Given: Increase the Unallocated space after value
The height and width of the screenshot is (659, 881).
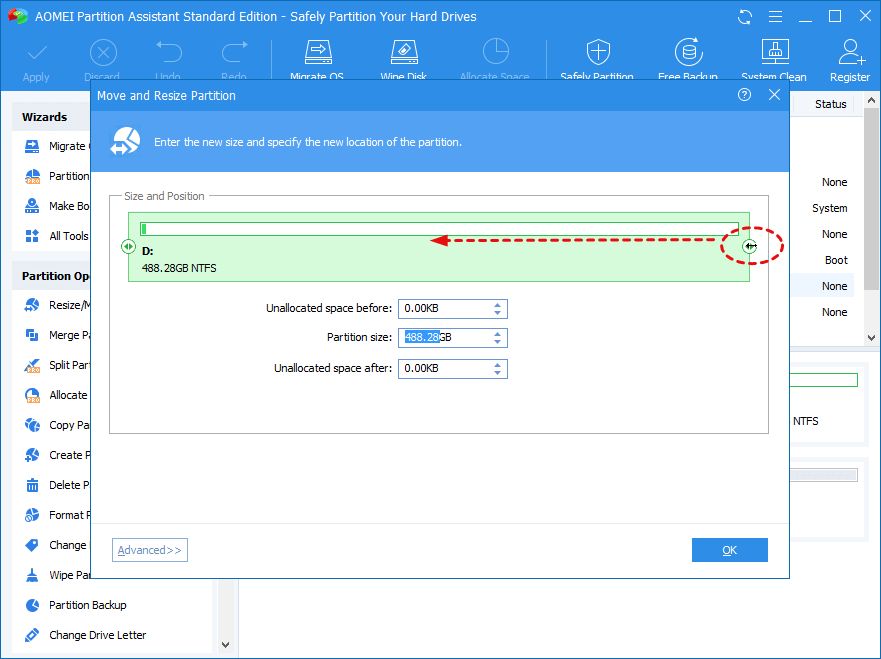Looking at the screenshot, I should 498,364.
